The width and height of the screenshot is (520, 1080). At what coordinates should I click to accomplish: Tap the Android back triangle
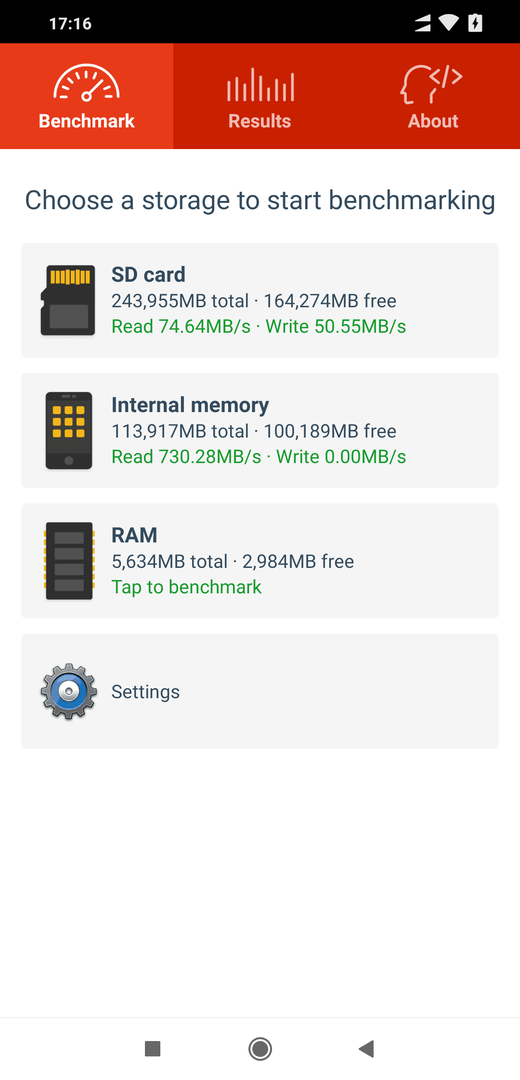366,1048
